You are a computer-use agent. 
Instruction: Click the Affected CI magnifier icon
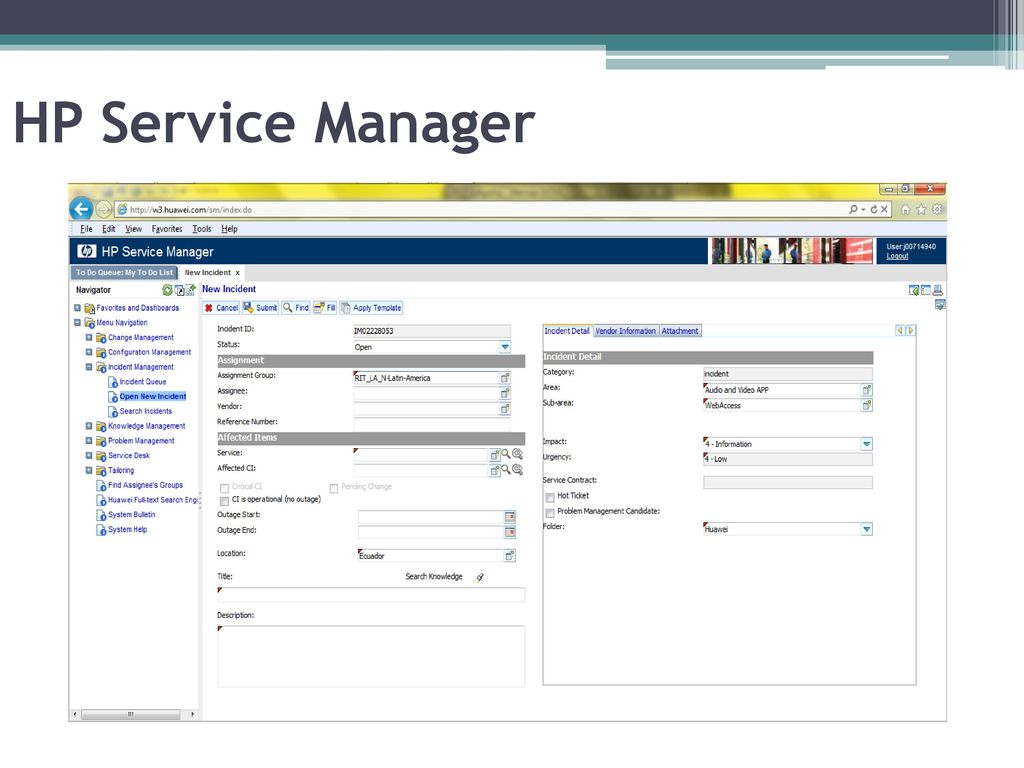click(505, 470)
